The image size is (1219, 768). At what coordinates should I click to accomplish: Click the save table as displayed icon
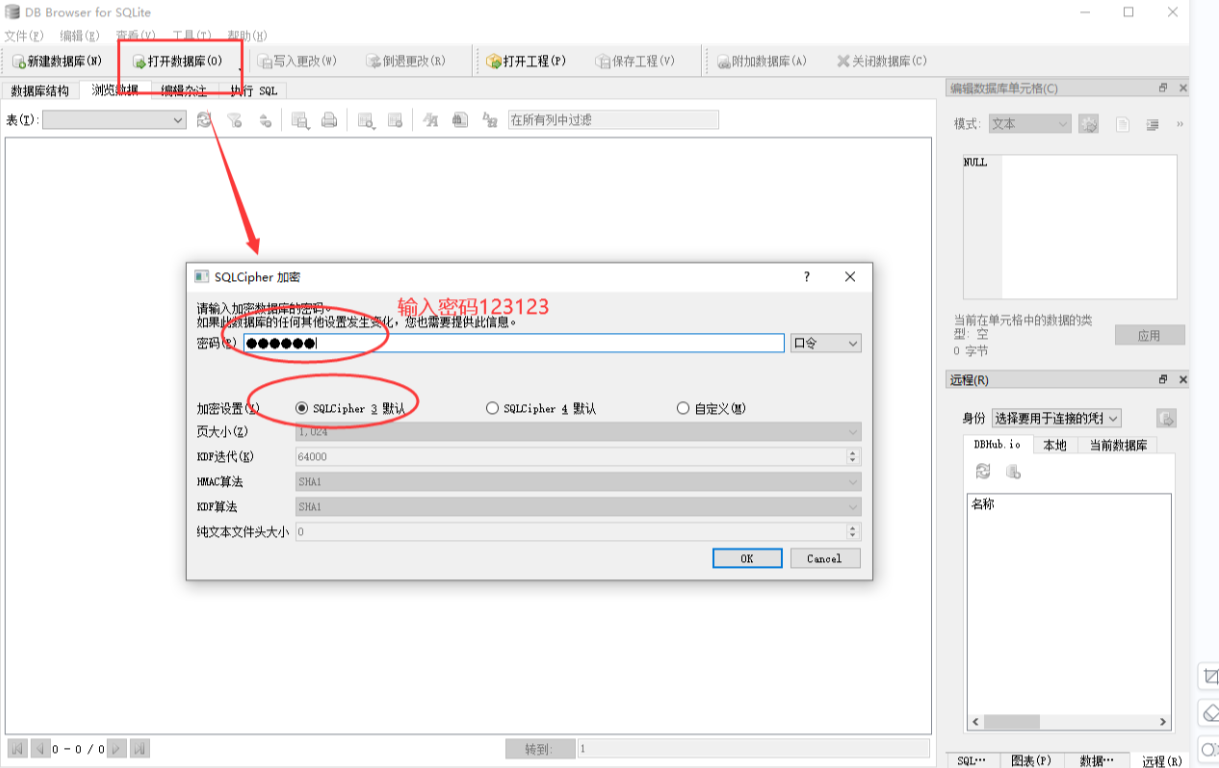300,120
